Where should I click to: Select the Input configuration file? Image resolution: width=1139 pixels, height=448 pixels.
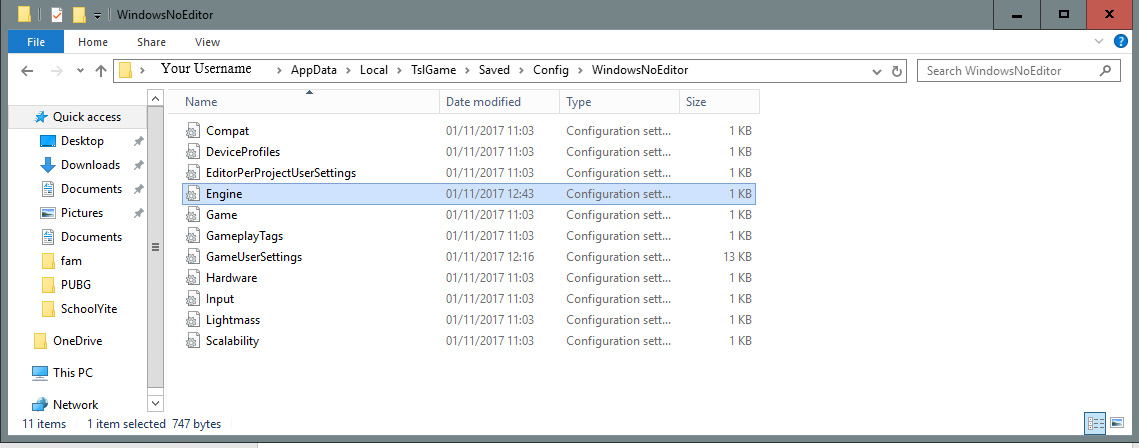pyautogui.click(x=469, y=298)
